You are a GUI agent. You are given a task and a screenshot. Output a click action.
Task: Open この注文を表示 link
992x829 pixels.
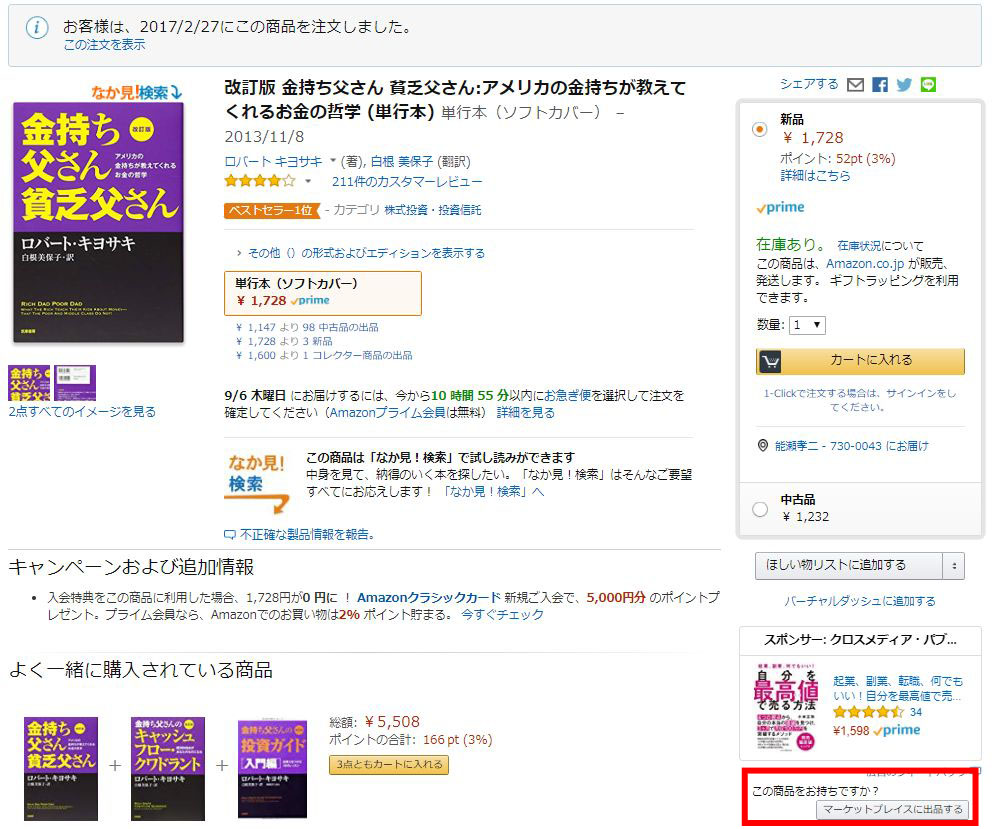[104, 44]
